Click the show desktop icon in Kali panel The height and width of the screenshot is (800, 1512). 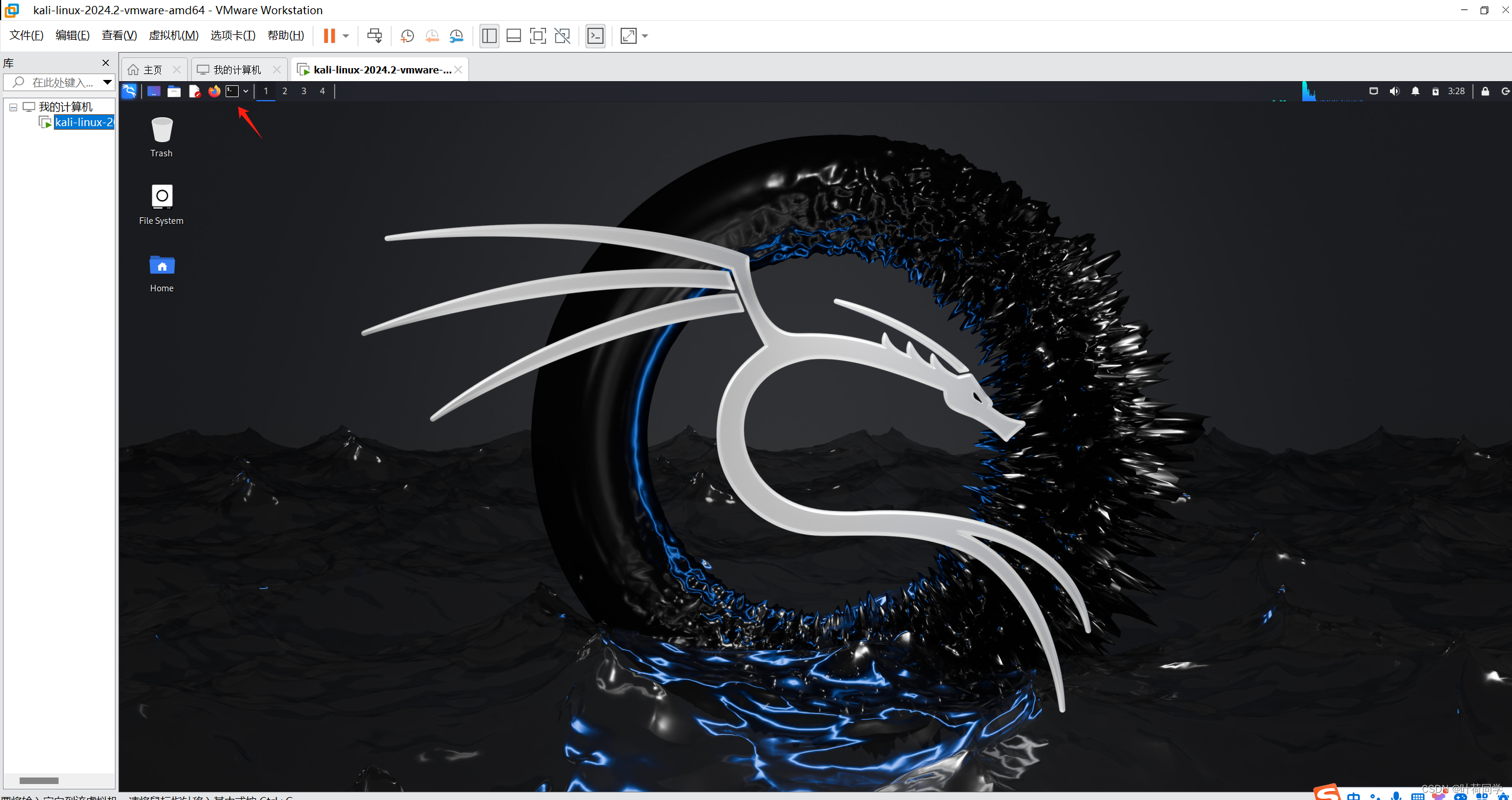click(x=154, y=91)
